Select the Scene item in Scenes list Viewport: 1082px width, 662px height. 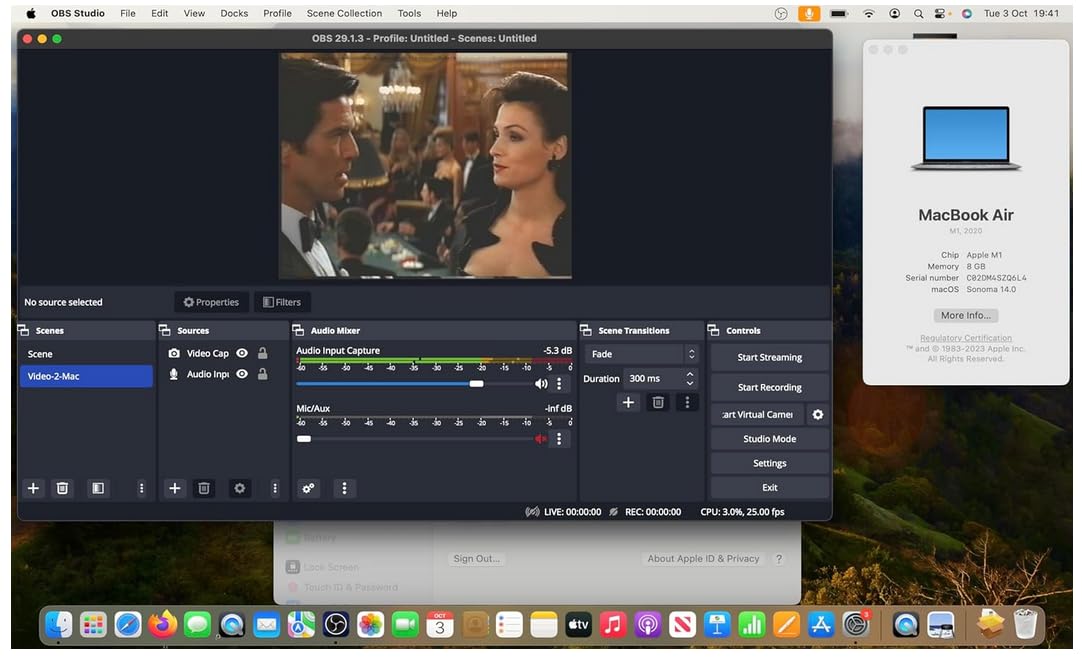click(85, 354)
